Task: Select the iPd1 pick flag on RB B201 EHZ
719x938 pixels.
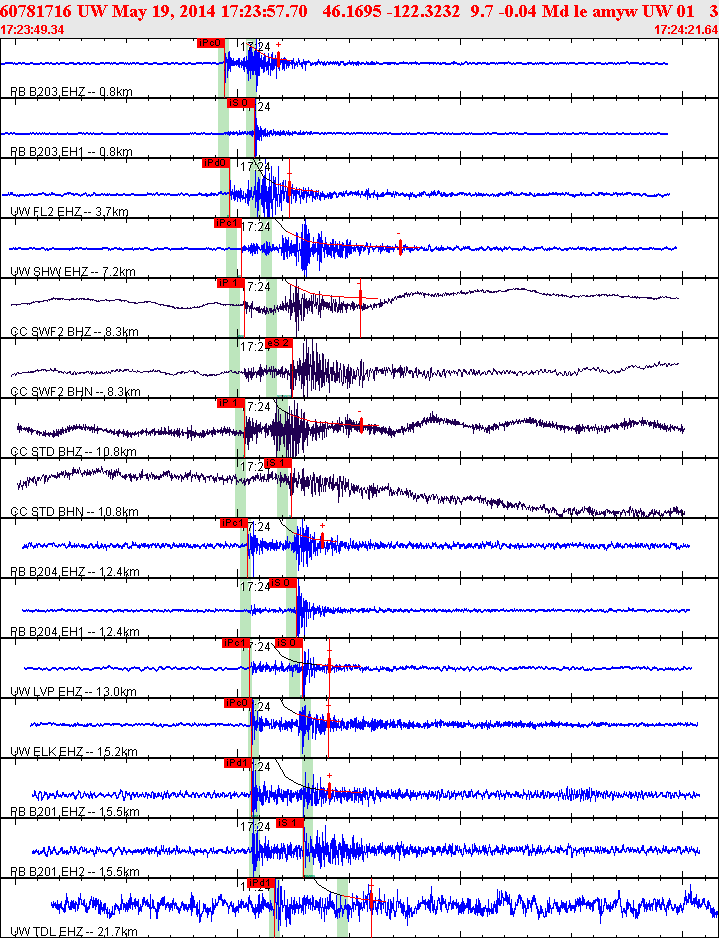Action: pos(238,763)
